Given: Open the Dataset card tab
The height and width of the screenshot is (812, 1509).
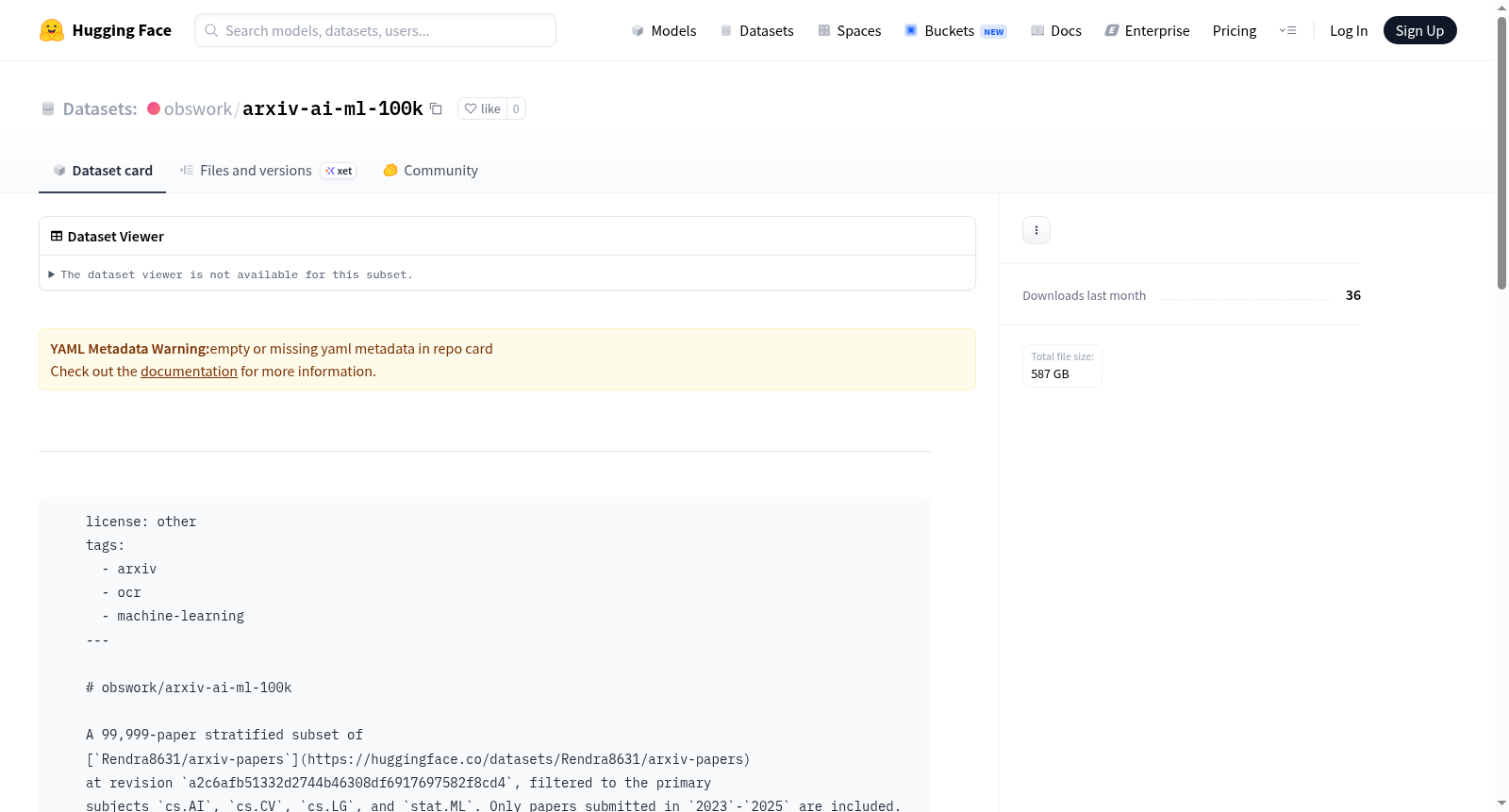Looking at the screenshot, I should coord(102,170).
